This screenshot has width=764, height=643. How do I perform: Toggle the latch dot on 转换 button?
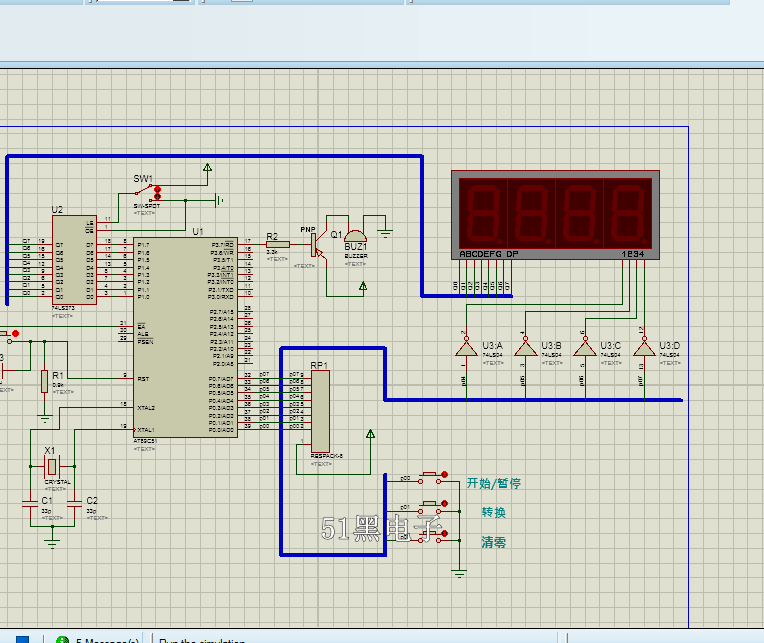(x=444, y=504)
